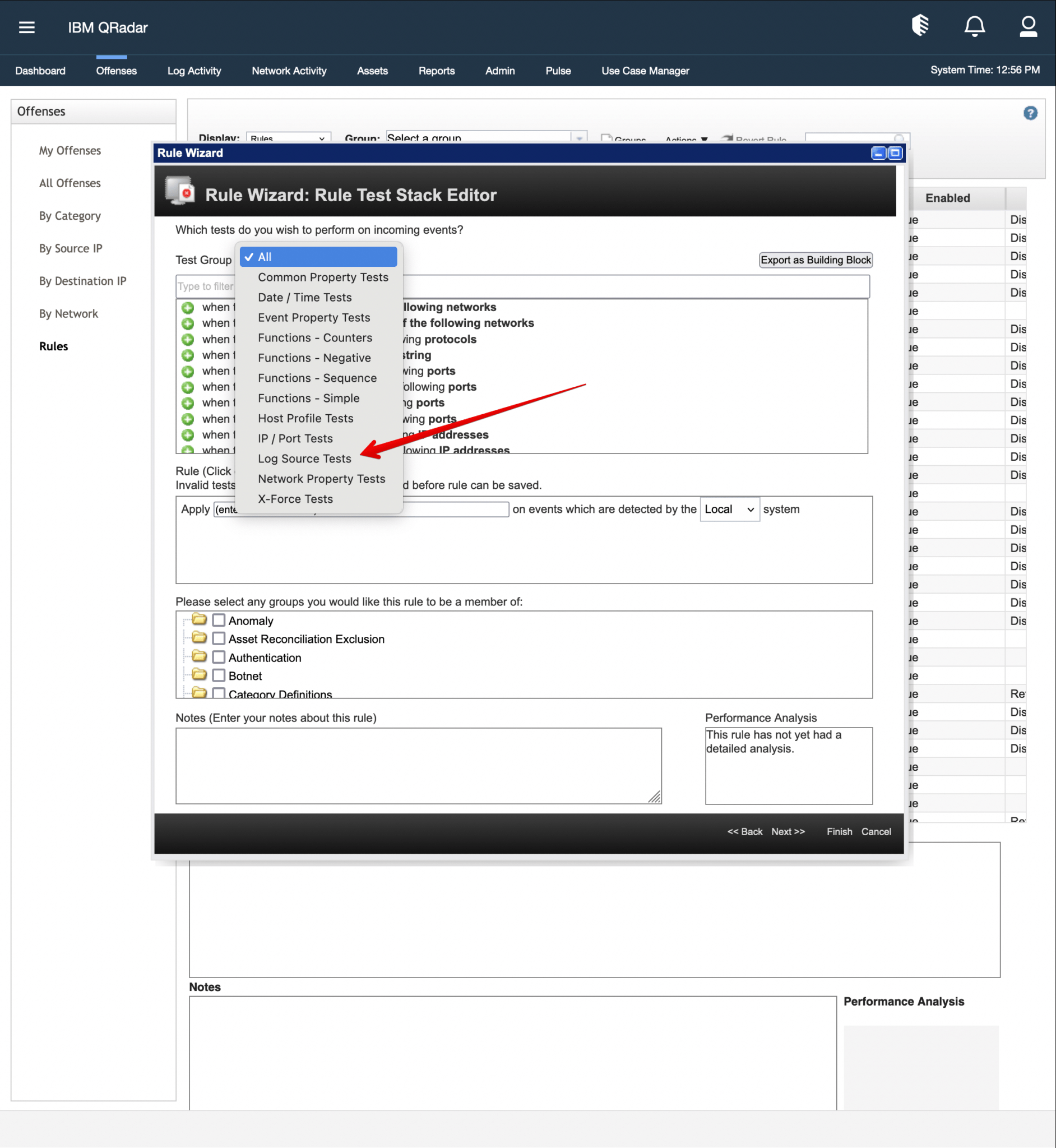Open the Local system dropdown

(729, 509)
